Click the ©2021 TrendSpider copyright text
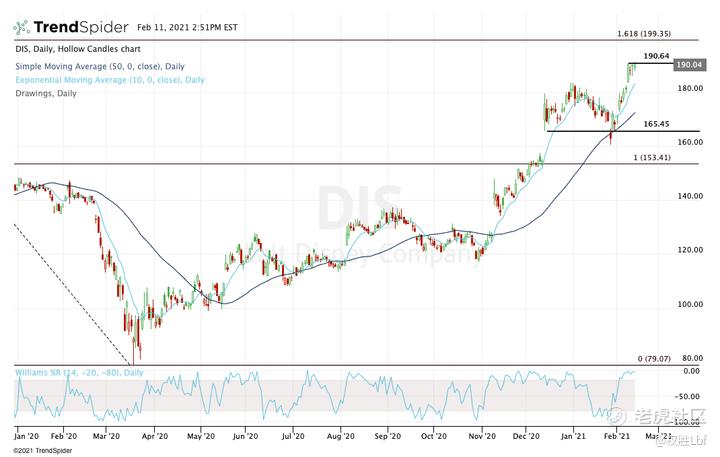This screenshot has width=720, height=457. 43,451
